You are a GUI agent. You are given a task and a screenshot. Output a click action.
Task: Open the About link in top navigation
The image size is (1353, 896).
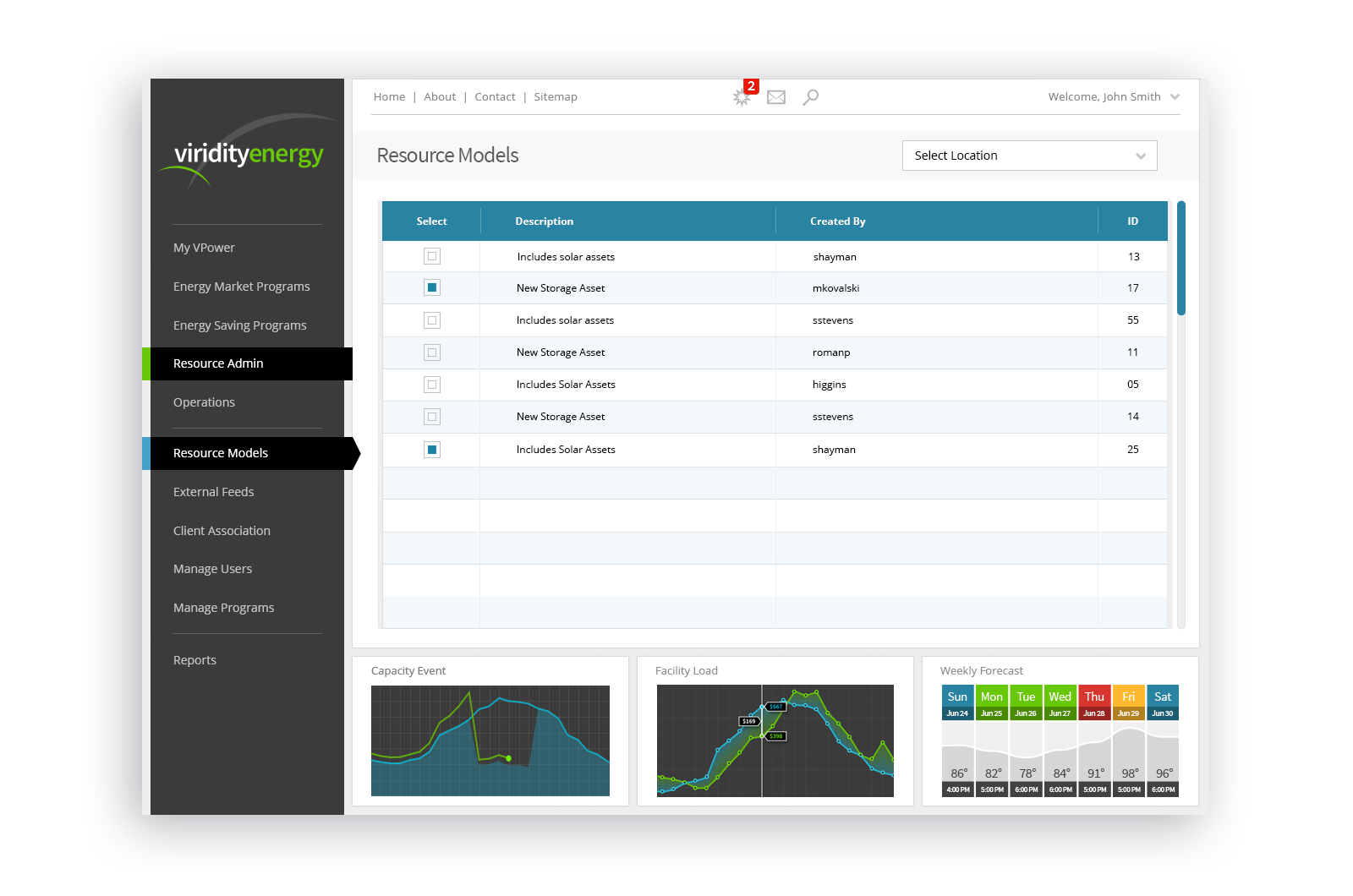(x=440, y=97)
